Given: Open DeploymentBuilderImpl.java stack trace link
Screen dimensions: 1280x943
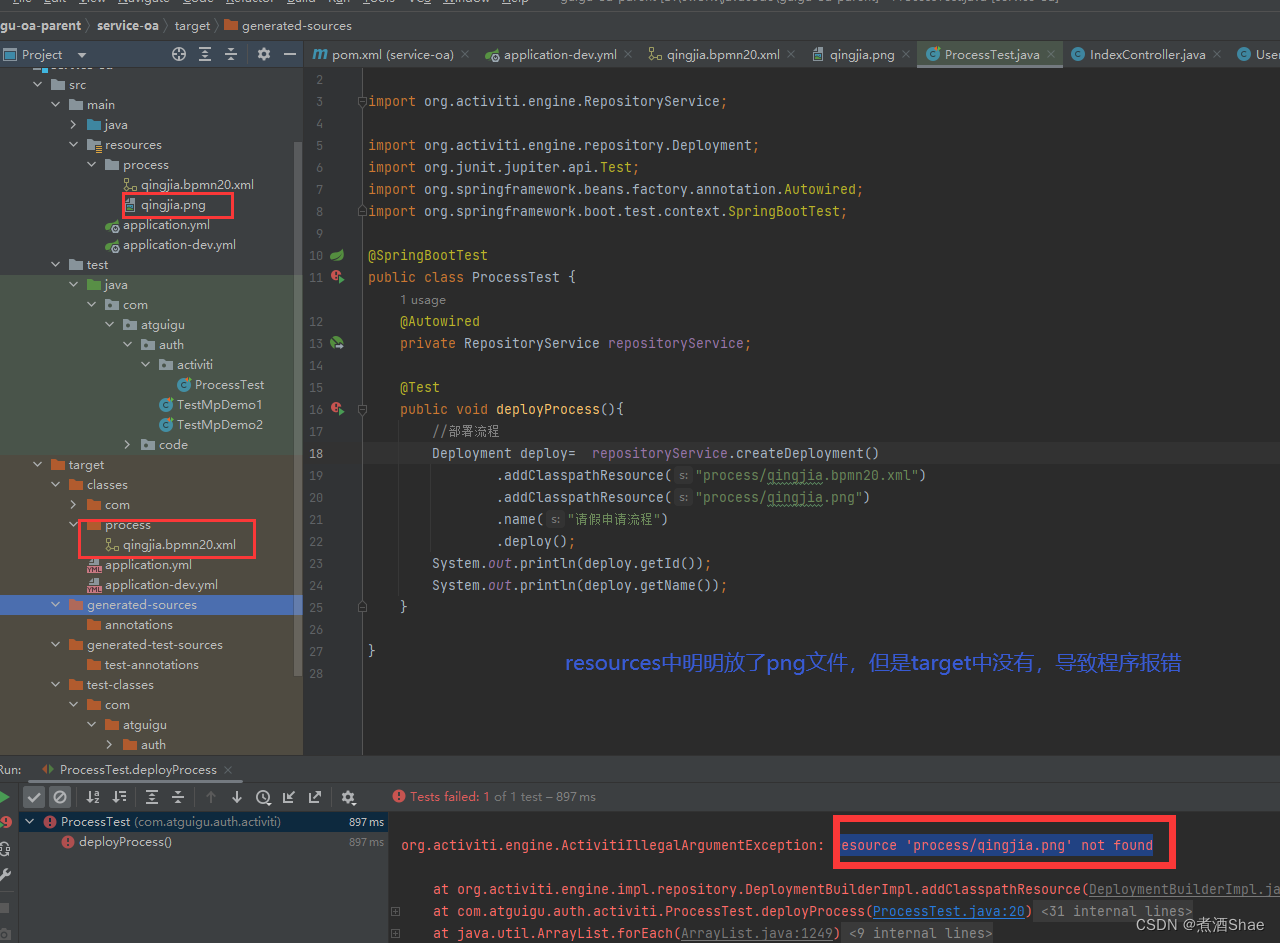Looking at the screenshot, I should [x=1184, y=889].
